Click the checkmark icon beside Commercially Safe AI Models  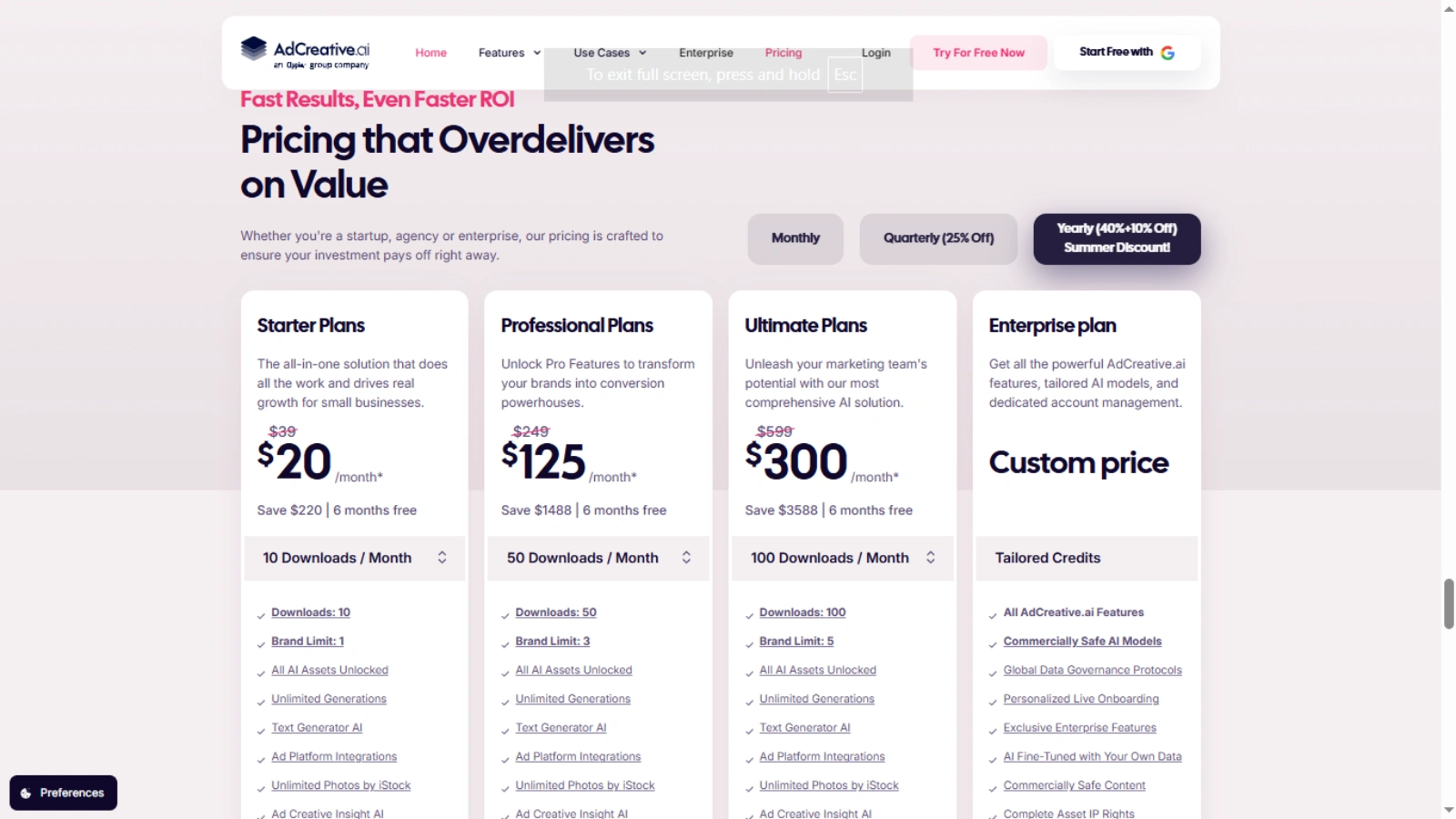(993, 645)
